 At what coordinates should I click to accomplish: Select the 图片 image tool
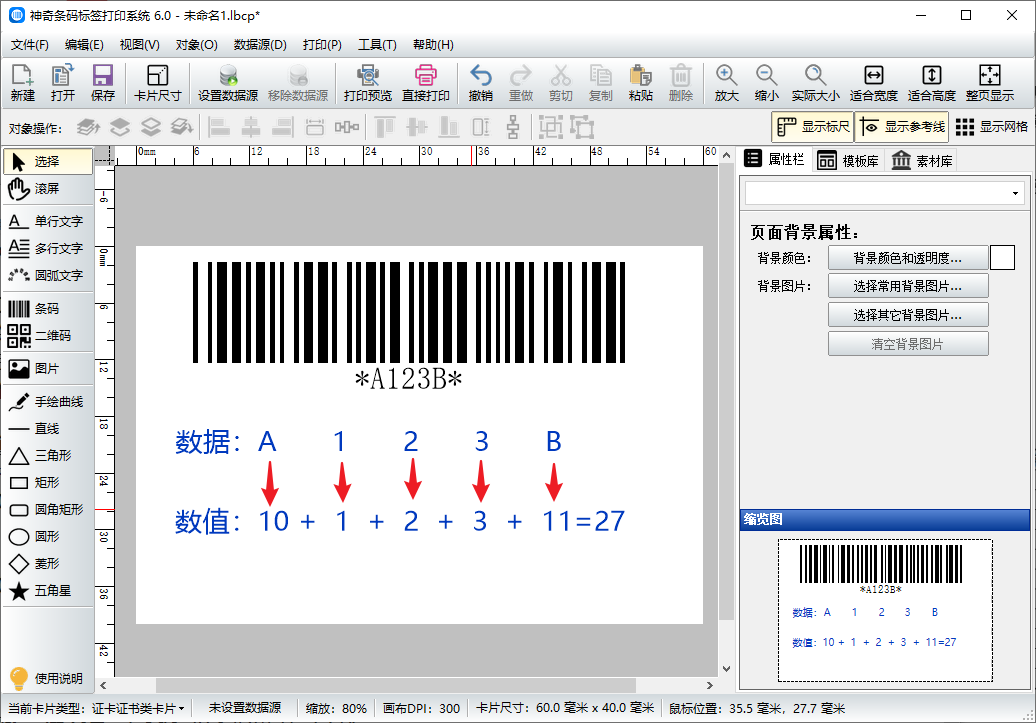48,369
